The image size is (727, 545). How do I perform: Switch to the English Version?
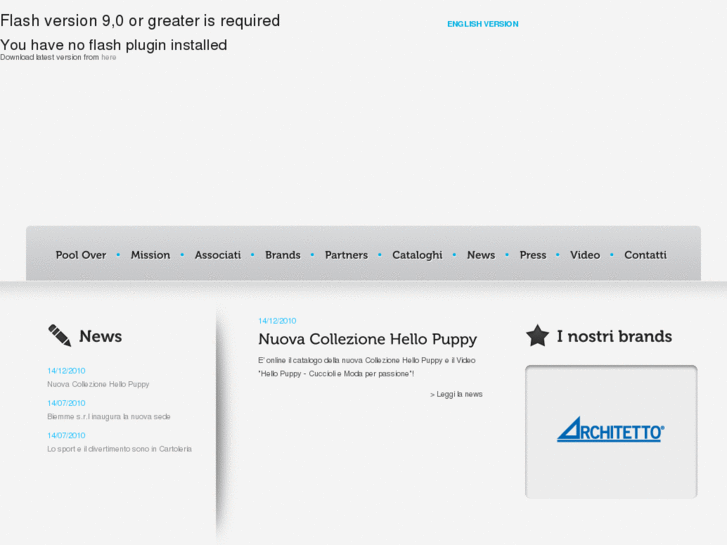pyautogui.click(x=482, y=24)
